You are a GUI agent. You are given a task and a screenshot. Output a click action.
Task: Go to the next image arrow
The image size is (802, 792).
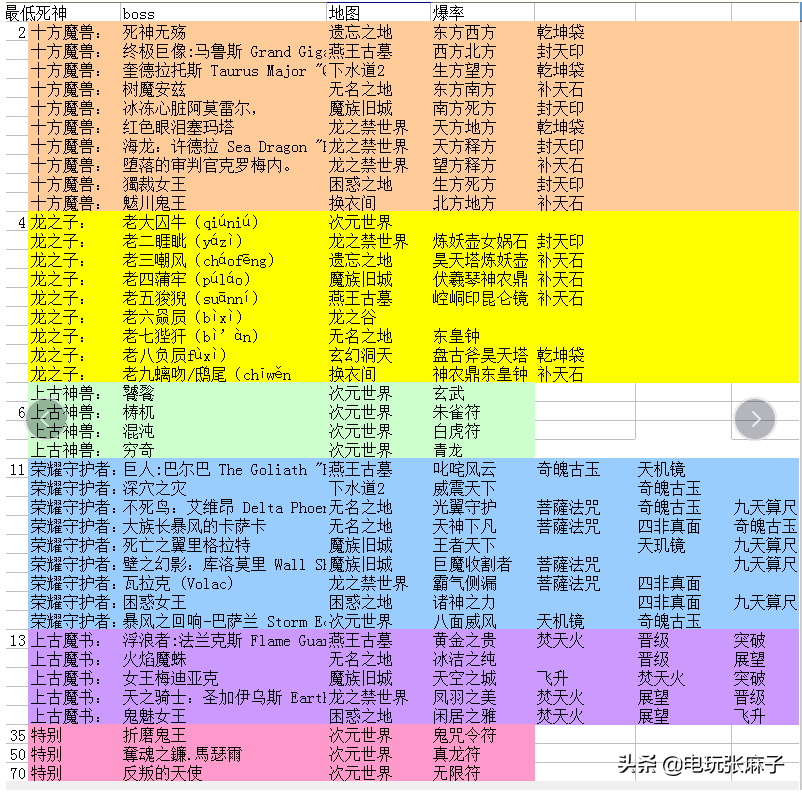[x=755, y=419]
